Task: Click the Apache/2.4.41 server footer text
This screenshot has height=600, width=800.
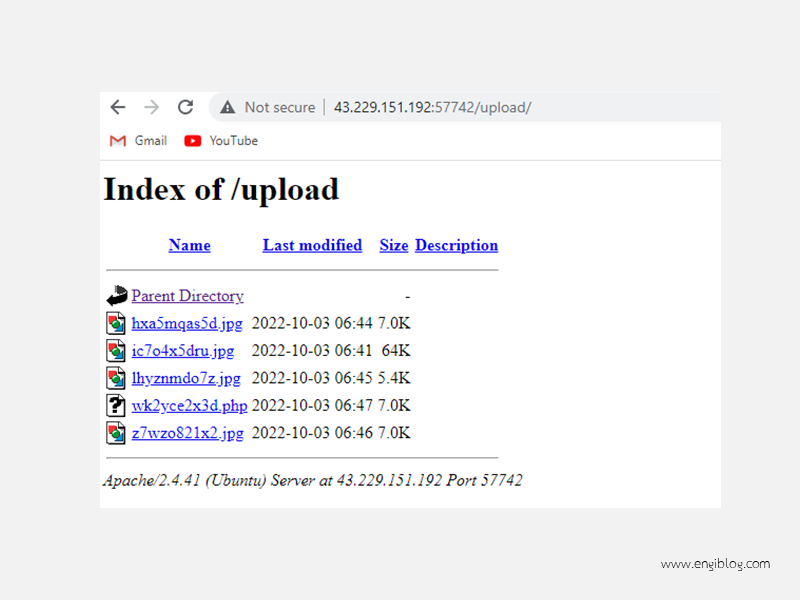Action: [313, 481]
